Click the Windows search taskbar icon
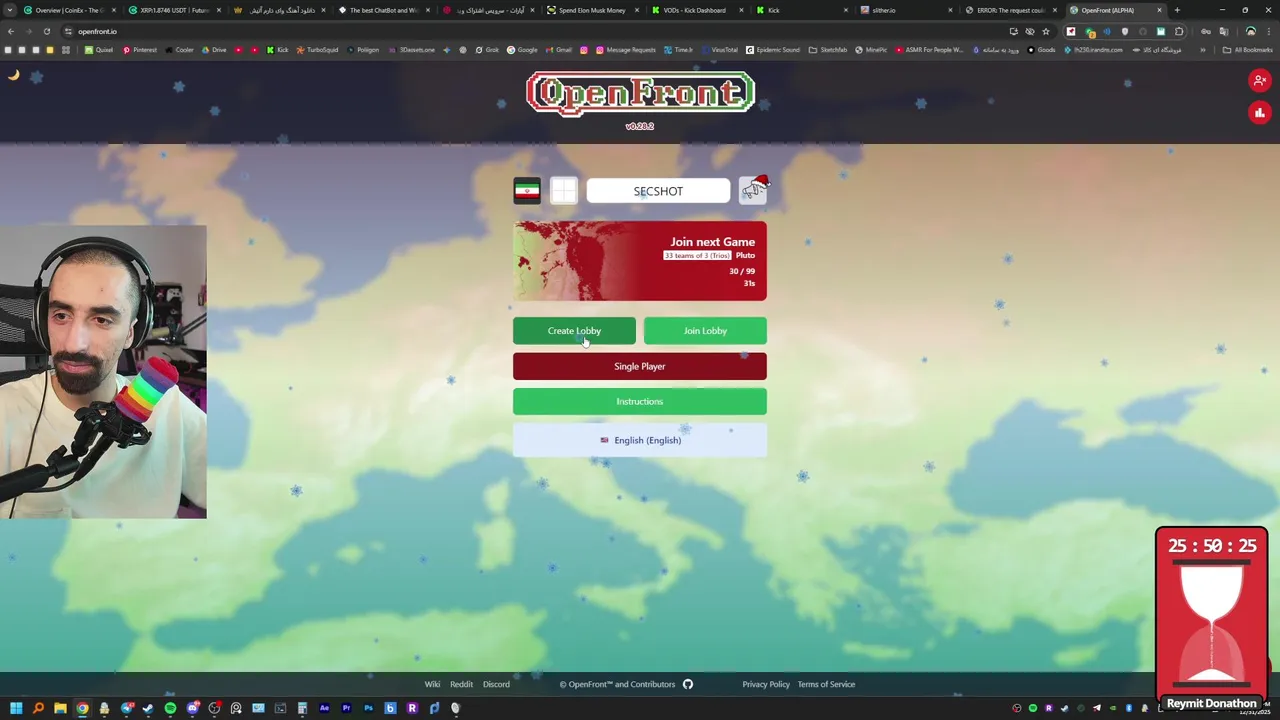1280x720 pixels. pos(38,708)
